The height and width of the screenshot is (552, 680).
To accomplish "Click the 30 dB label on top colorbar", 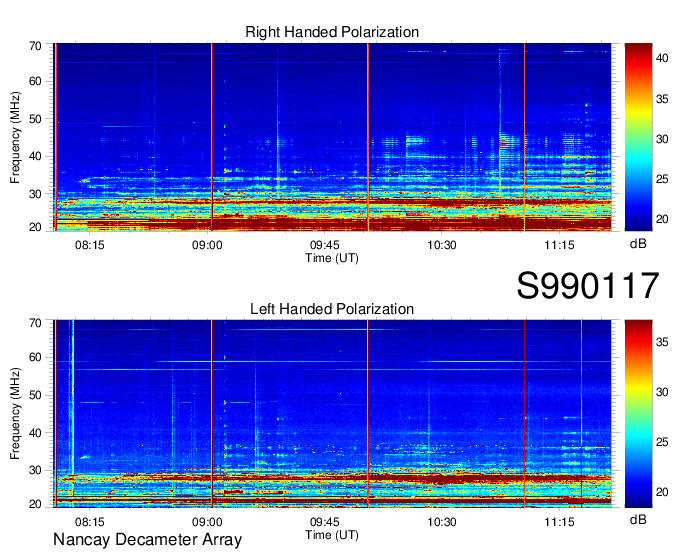I will [x=662, y=139].
